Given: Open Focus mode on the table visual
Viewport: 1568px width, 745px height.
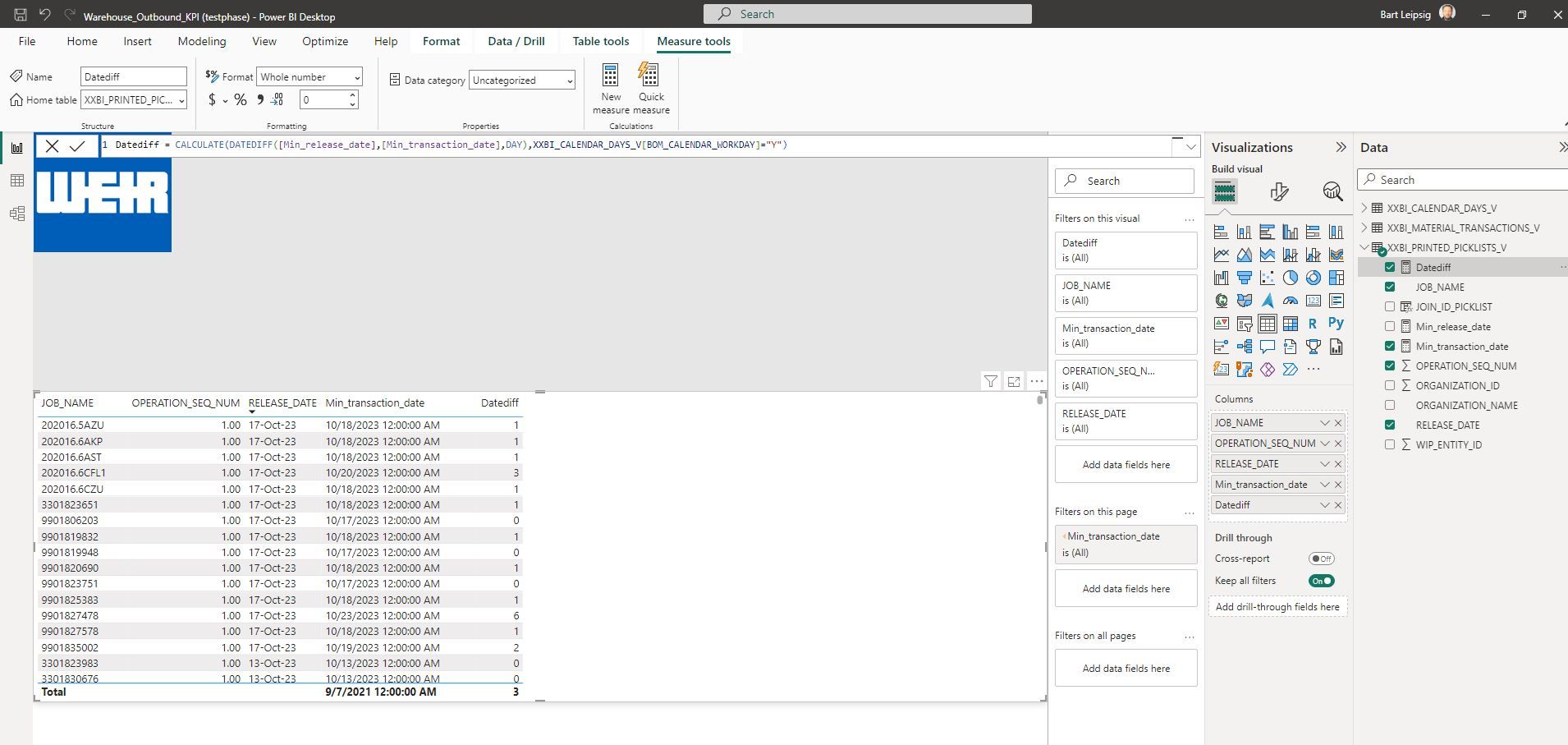Looking at the screenshot, I should (x=1014, y=381).
